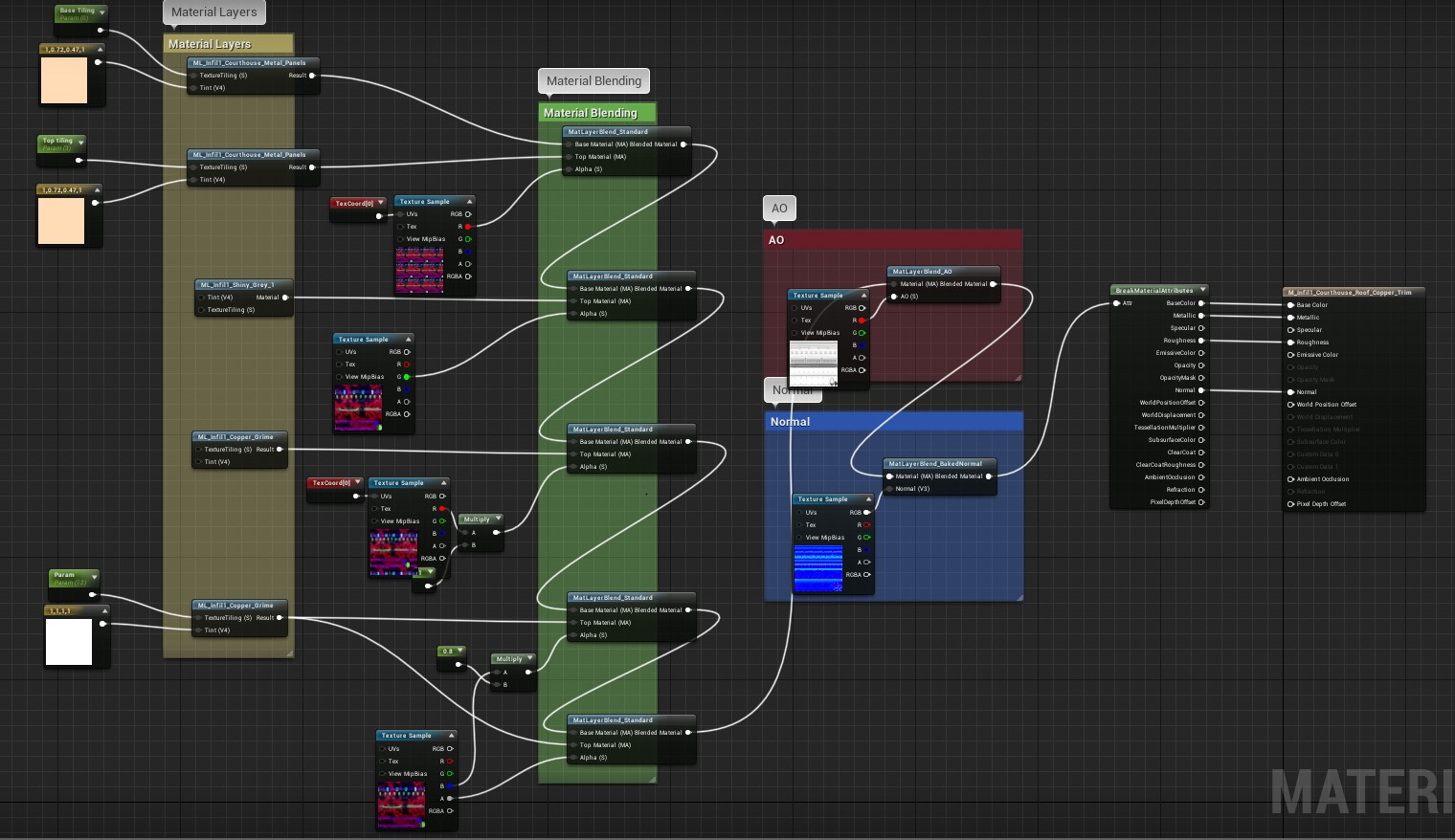The height and width of the screenshot is (840, 1455).
Task: Click the Emissive Color pin on the output node
Action: [x=1290, y=355]
